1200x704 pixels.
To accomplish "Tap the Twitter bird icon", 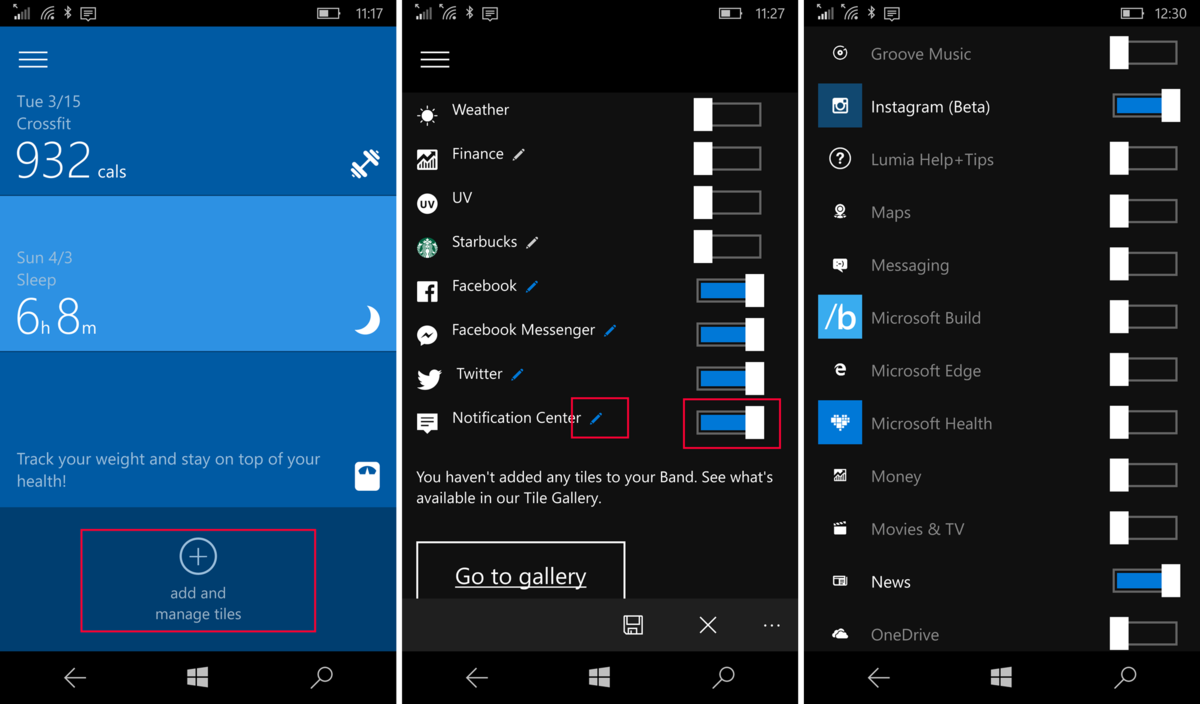I will tap(429, 379).
